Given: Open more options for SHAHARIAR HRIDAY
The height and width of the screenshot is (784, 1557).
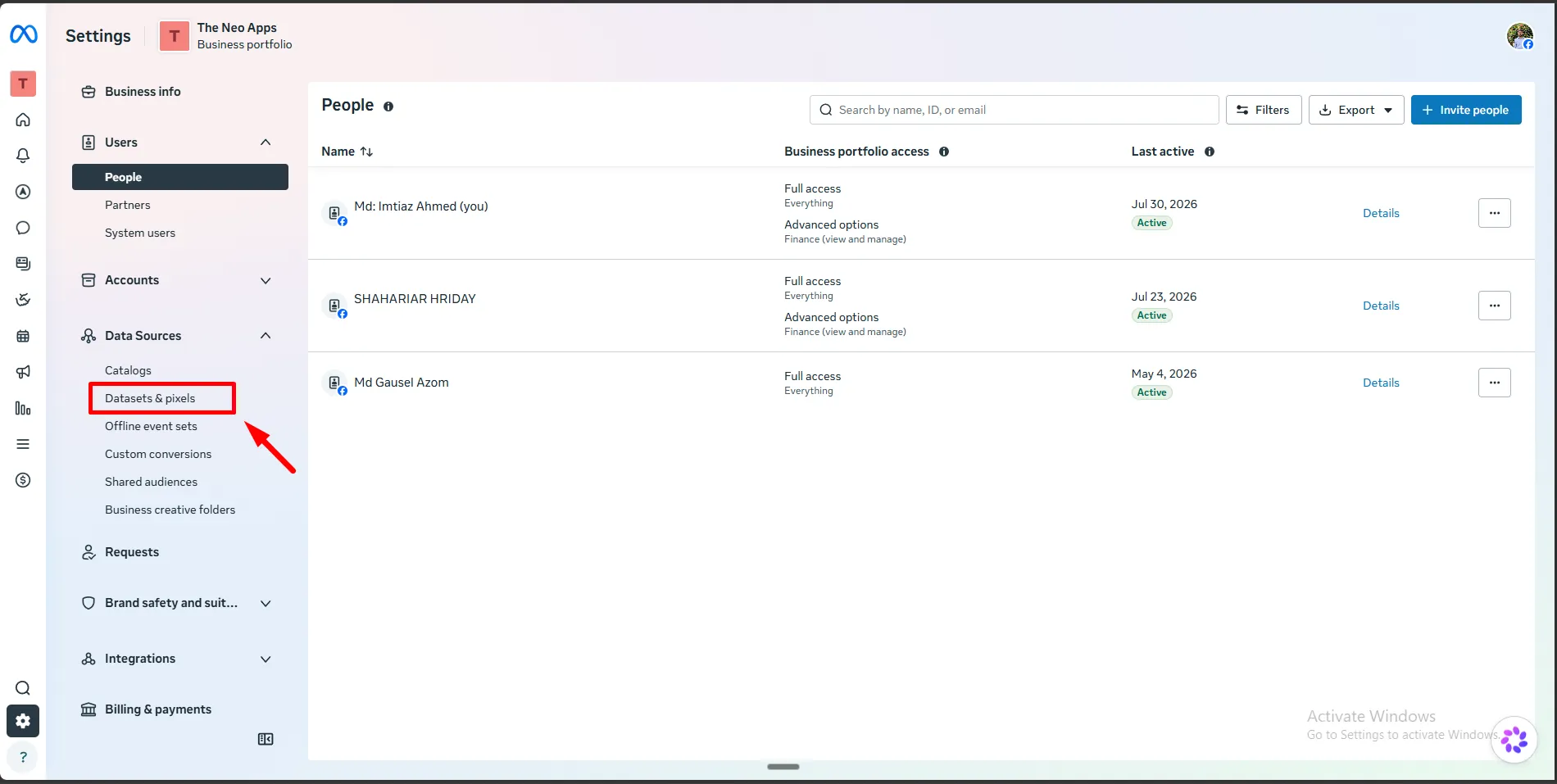Looking at the screenshot, I should click(1495, 306).
